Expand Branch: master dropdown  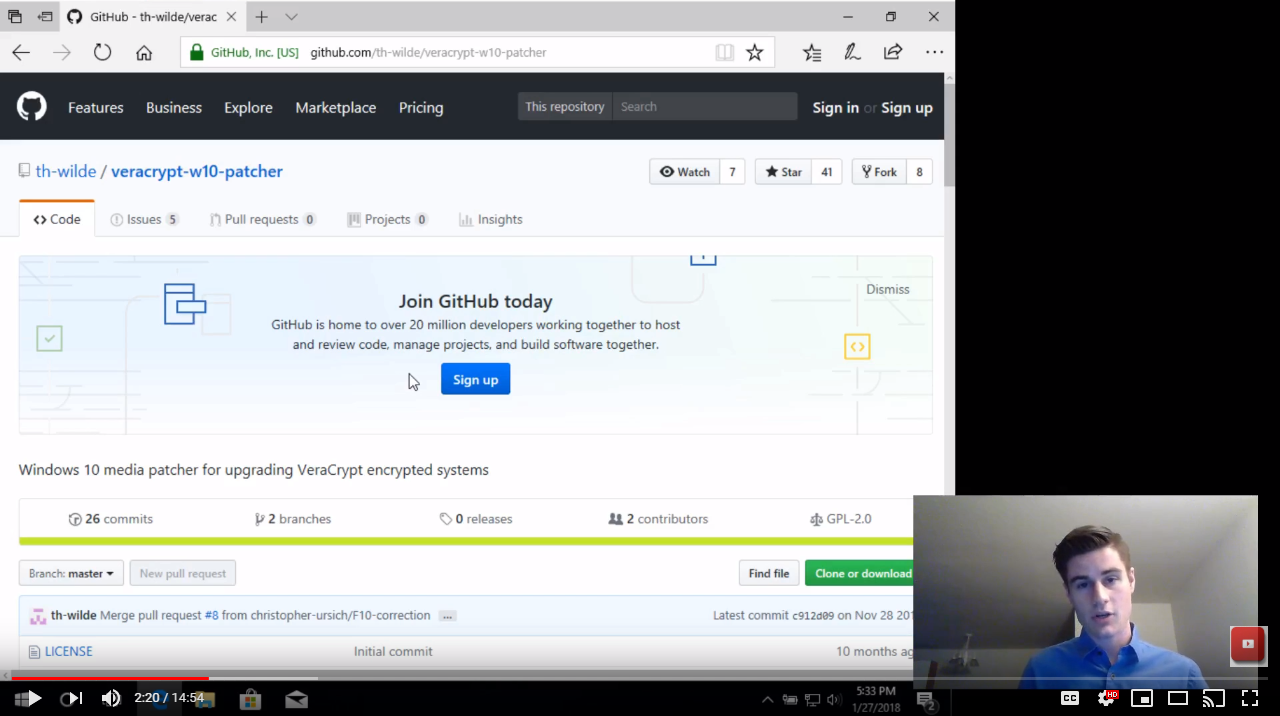(x=71, y=573)
